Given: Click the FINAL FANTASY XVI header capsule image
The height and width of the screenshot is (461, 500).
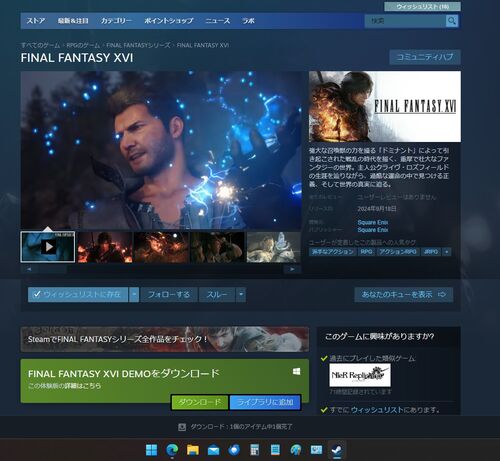Looking at the screenshot, I should (385, 106).
